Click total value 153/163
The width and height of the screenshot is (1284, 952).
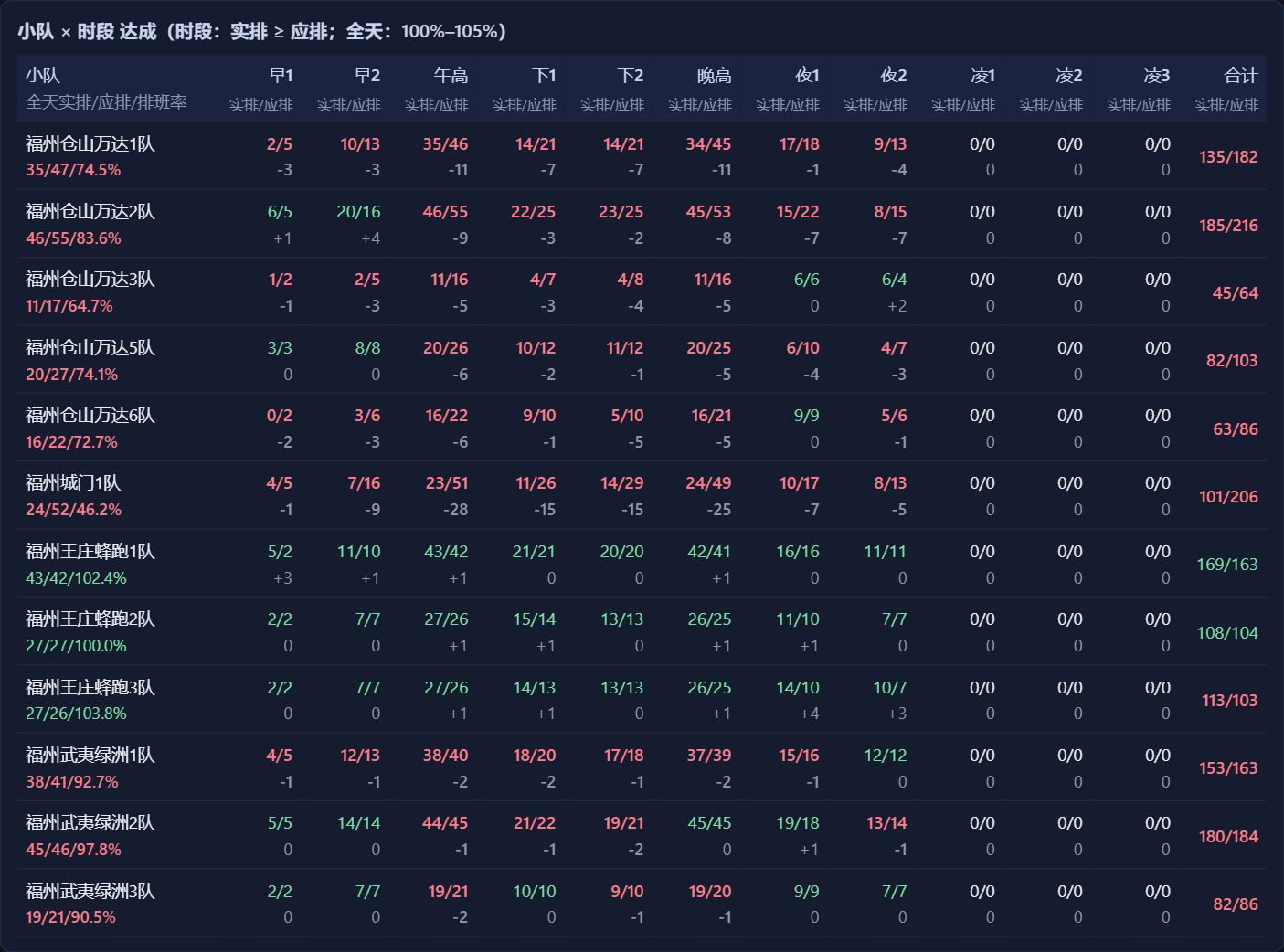pos(1228,768)
